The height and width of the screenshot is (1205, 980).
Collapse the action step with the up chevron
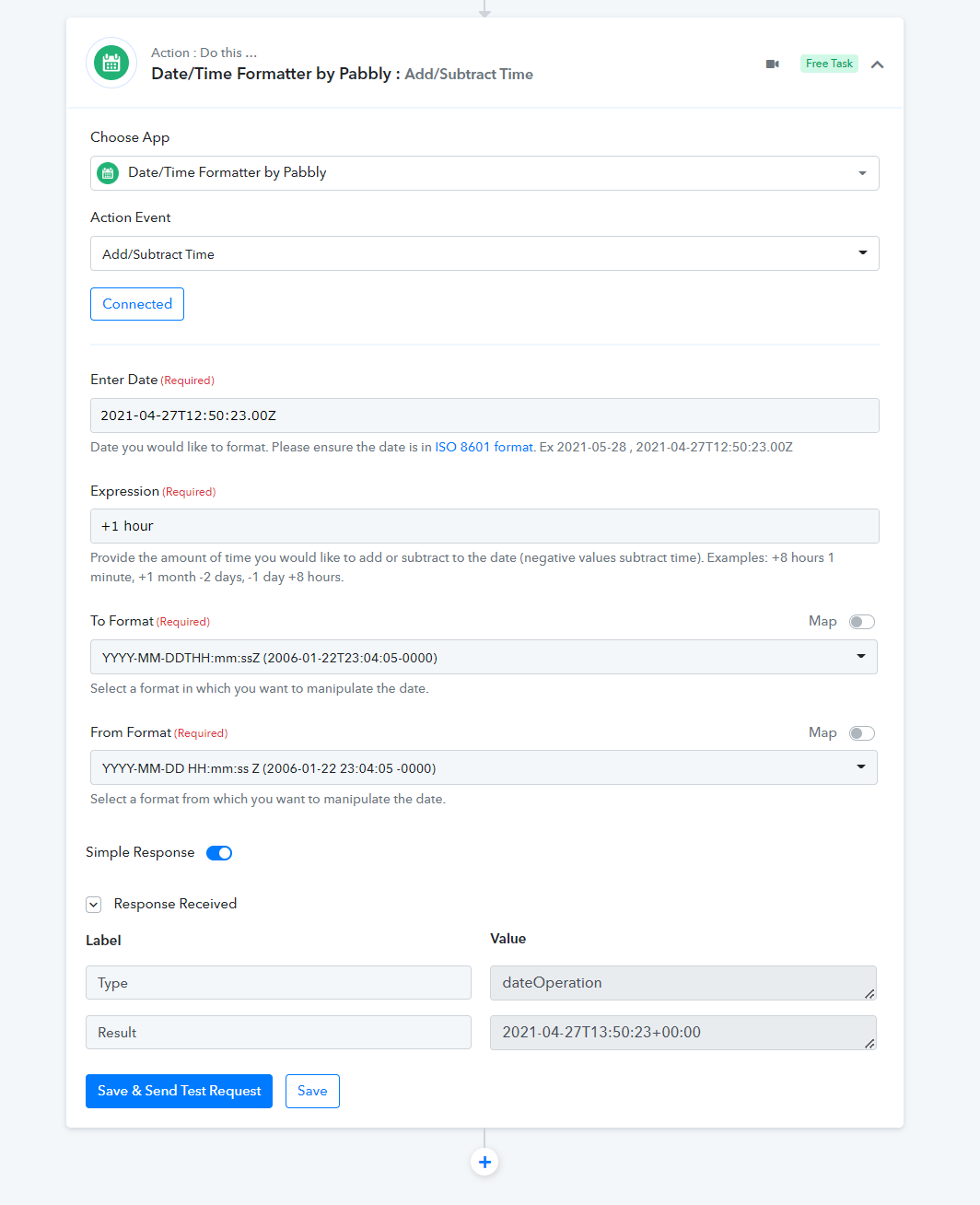point(877,64)
